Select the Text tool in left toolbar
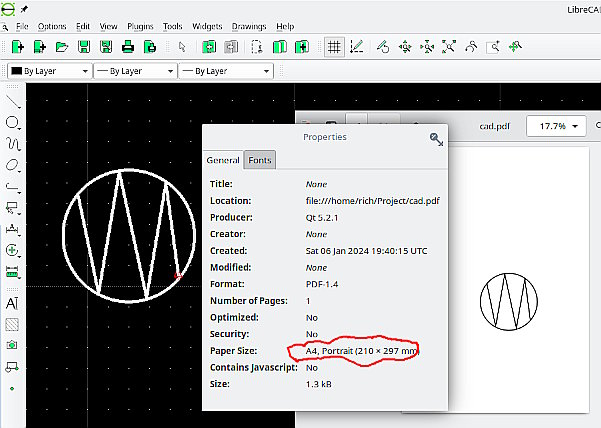 [13, 302]
